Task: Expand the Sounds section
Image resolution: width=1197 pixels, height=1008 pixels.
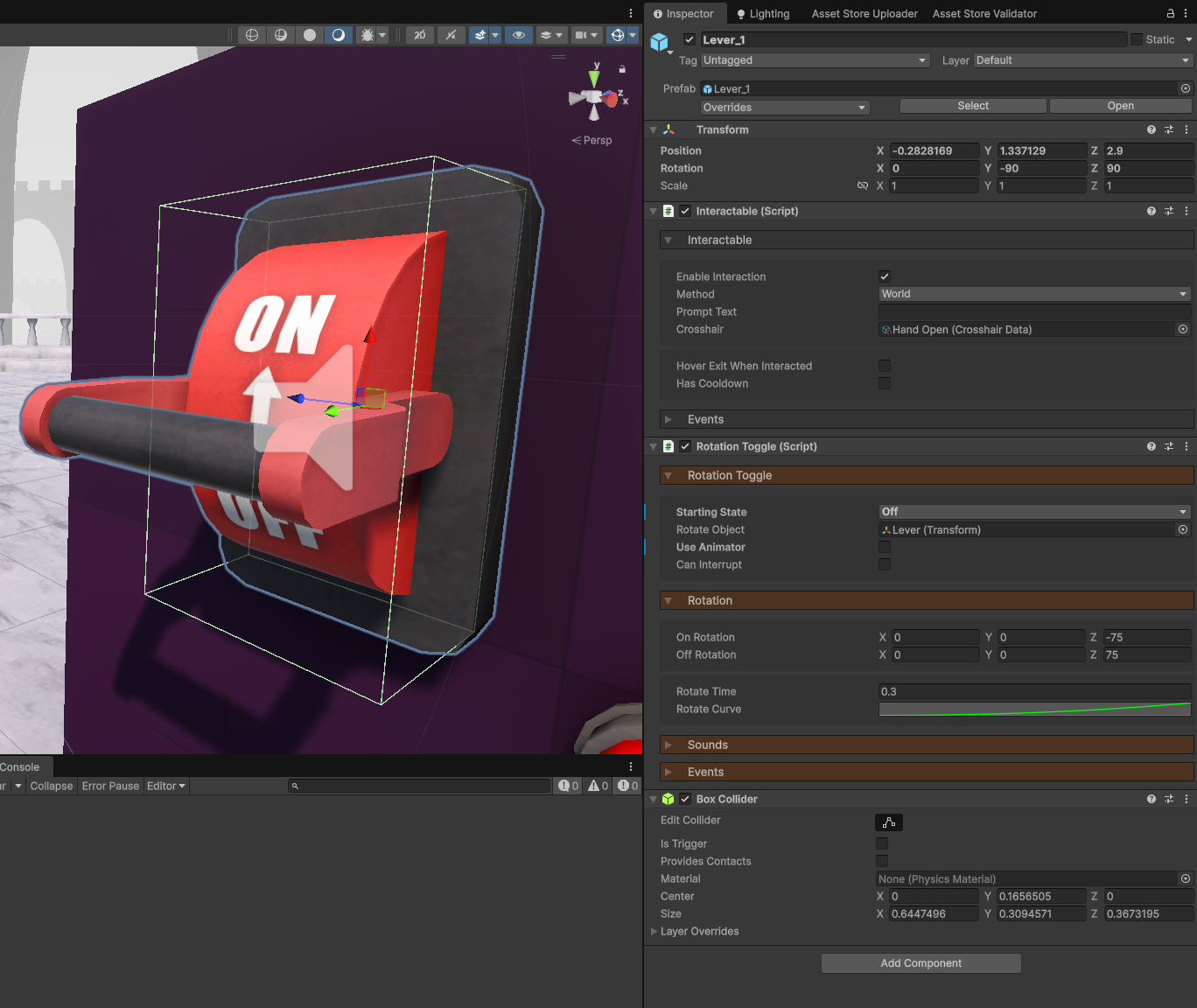Action: tap(707, 745)
